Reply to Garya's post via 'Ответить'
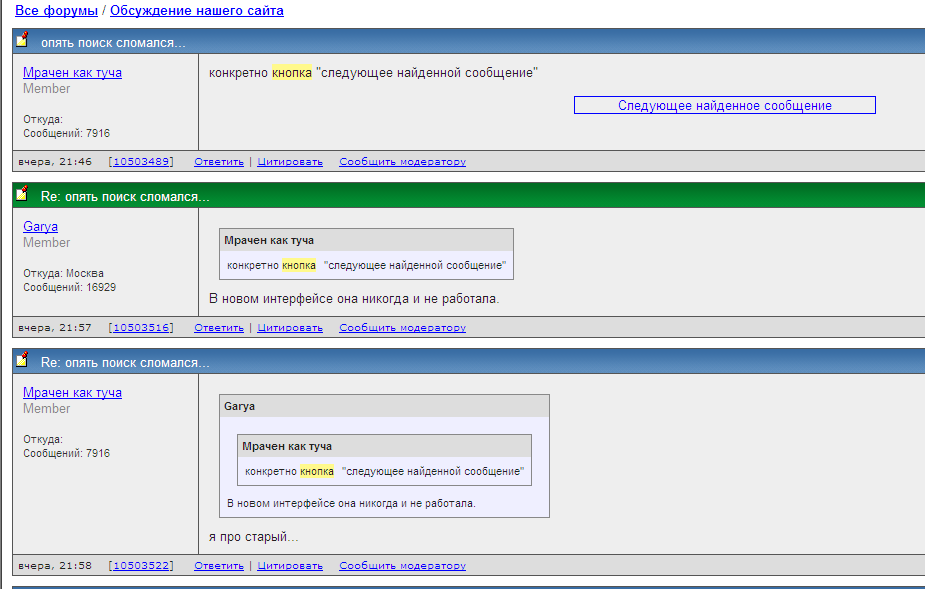The image size is (925, 589). [x=219, y=328]
